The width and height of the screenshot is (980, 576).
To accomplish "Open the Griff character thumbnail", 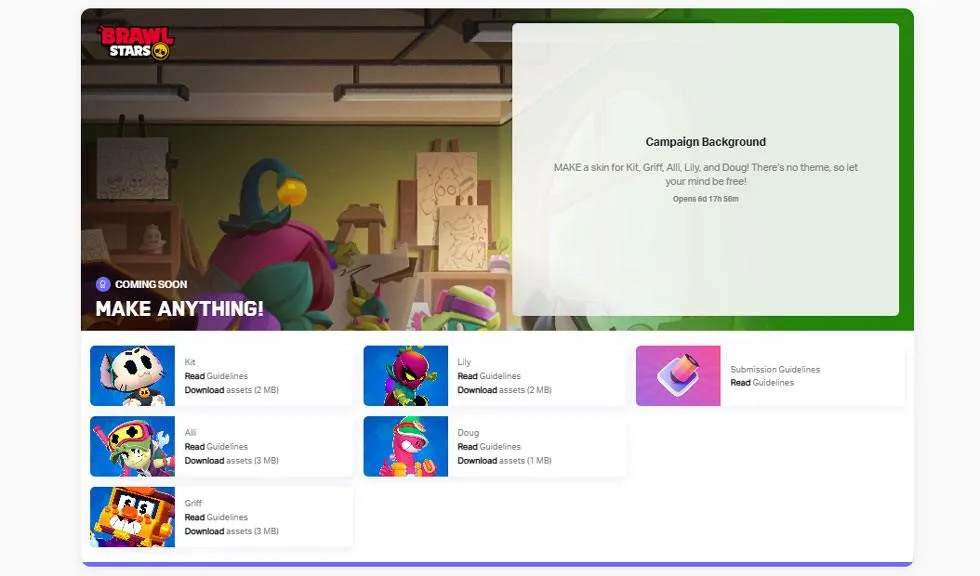I will point(132,517).
